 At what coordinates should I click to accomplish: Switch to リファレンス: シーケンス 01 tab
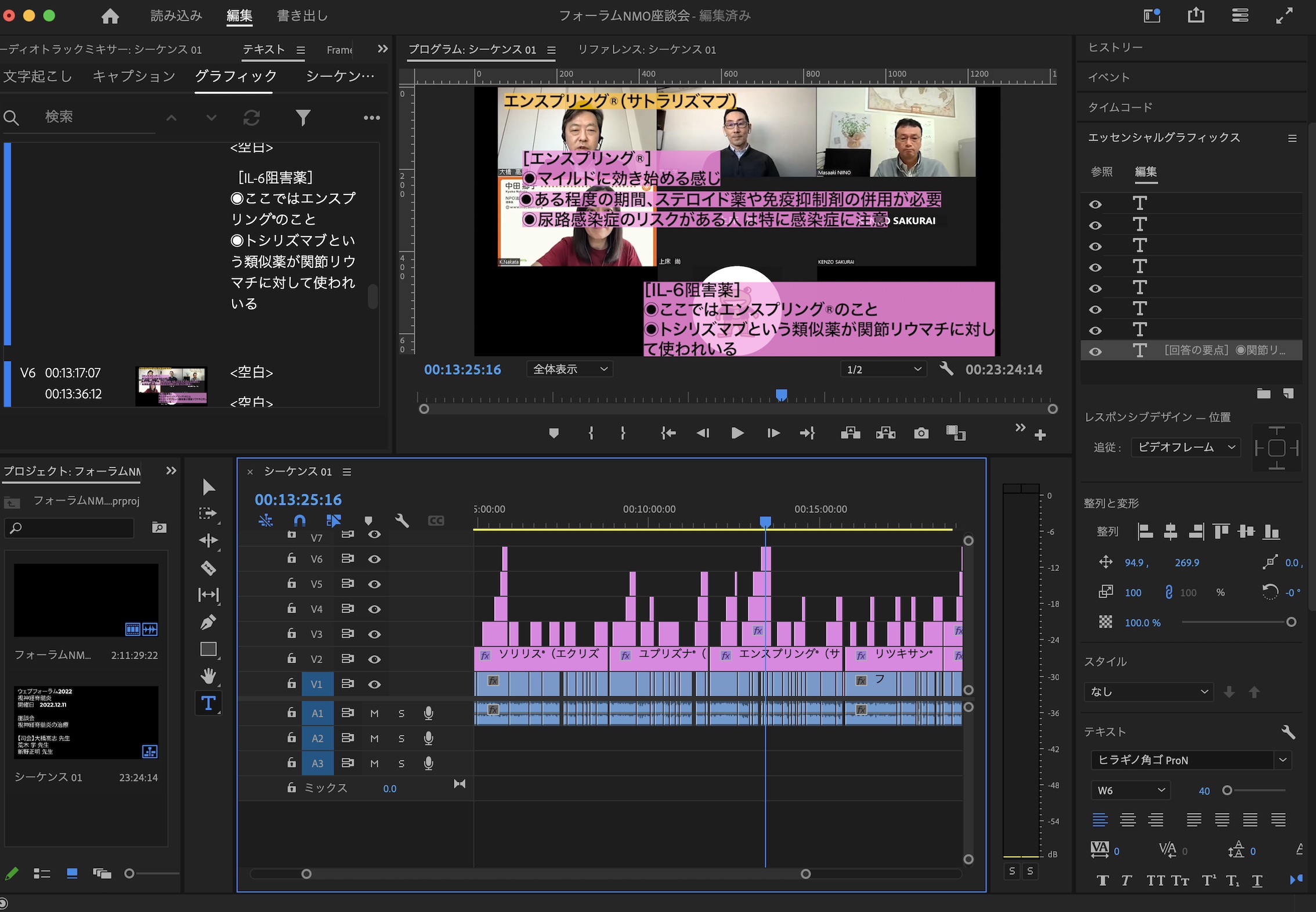tap(647, 50)
